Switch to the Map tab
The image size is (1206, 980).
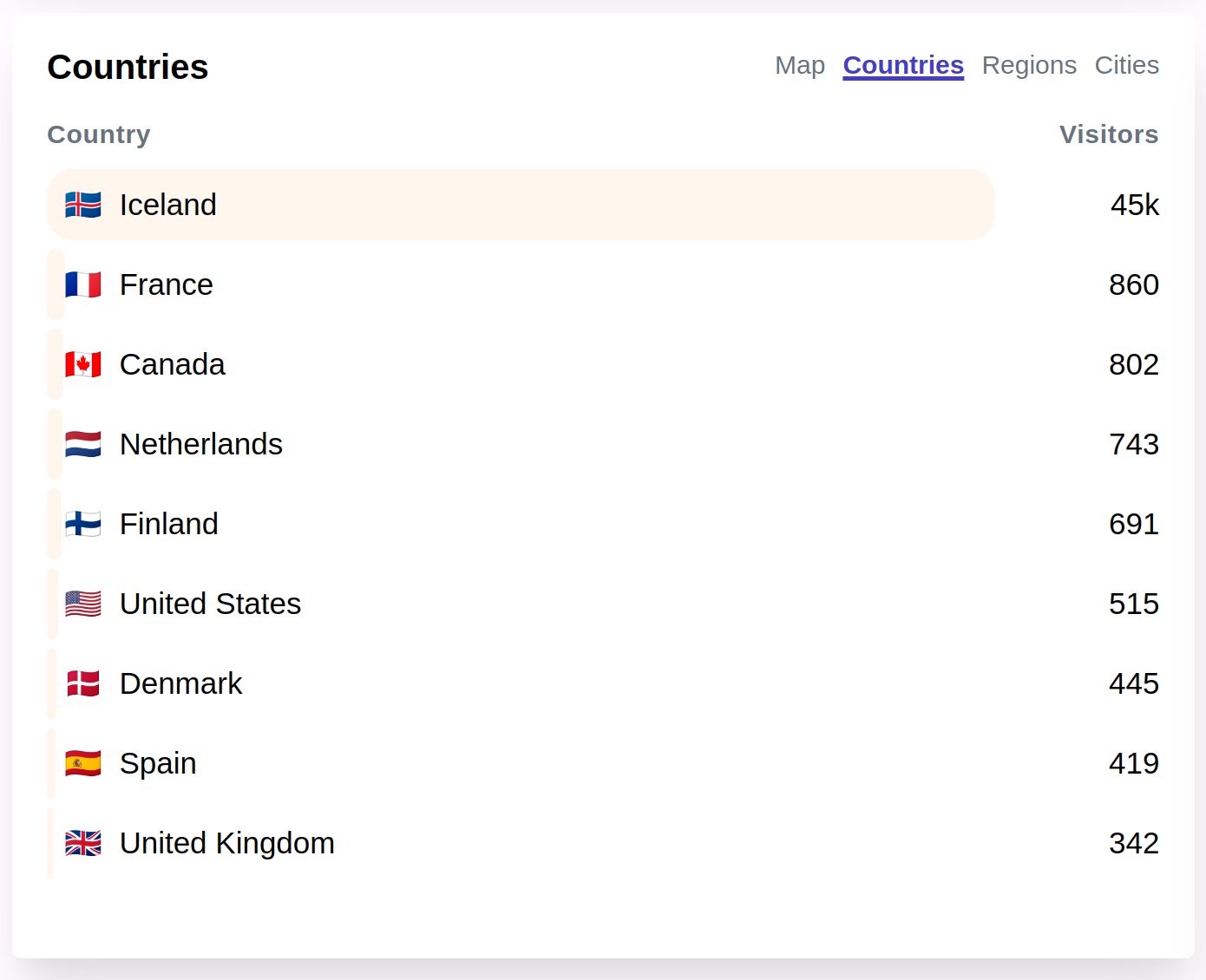pos(800,65)
